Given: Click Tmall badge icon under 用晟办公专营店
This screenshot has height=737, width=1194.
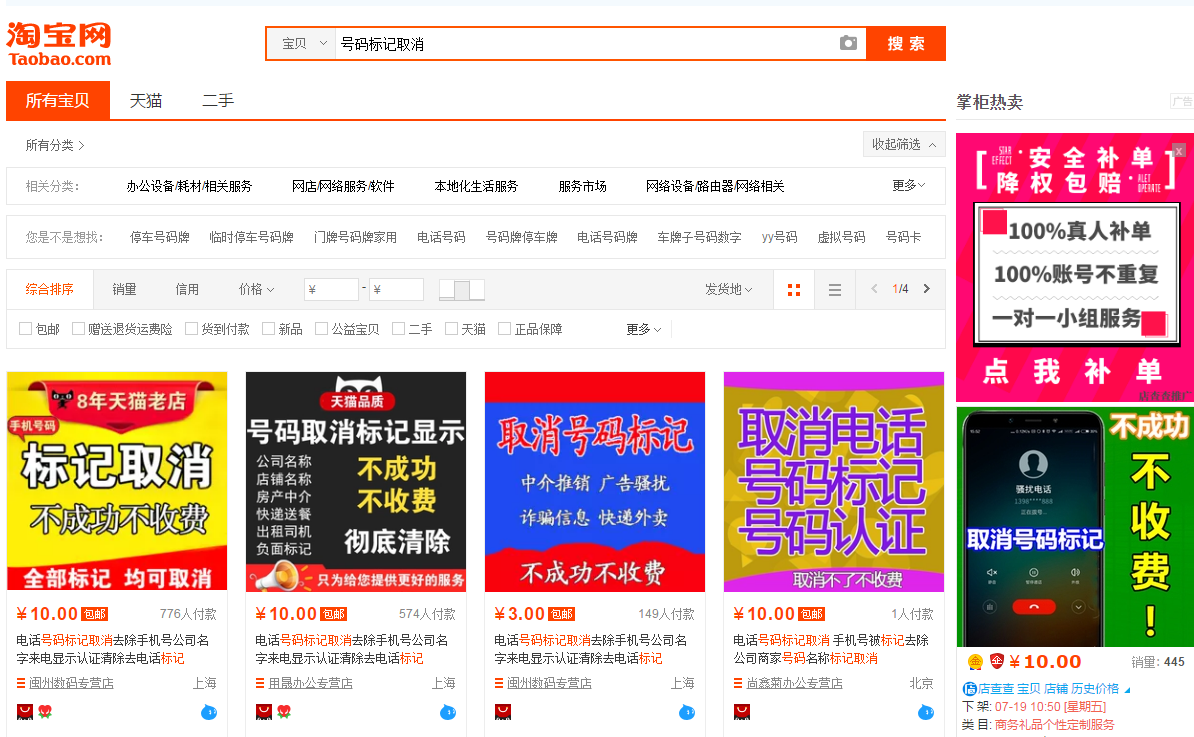Looking at the screenshot, I should click(264, 712).
